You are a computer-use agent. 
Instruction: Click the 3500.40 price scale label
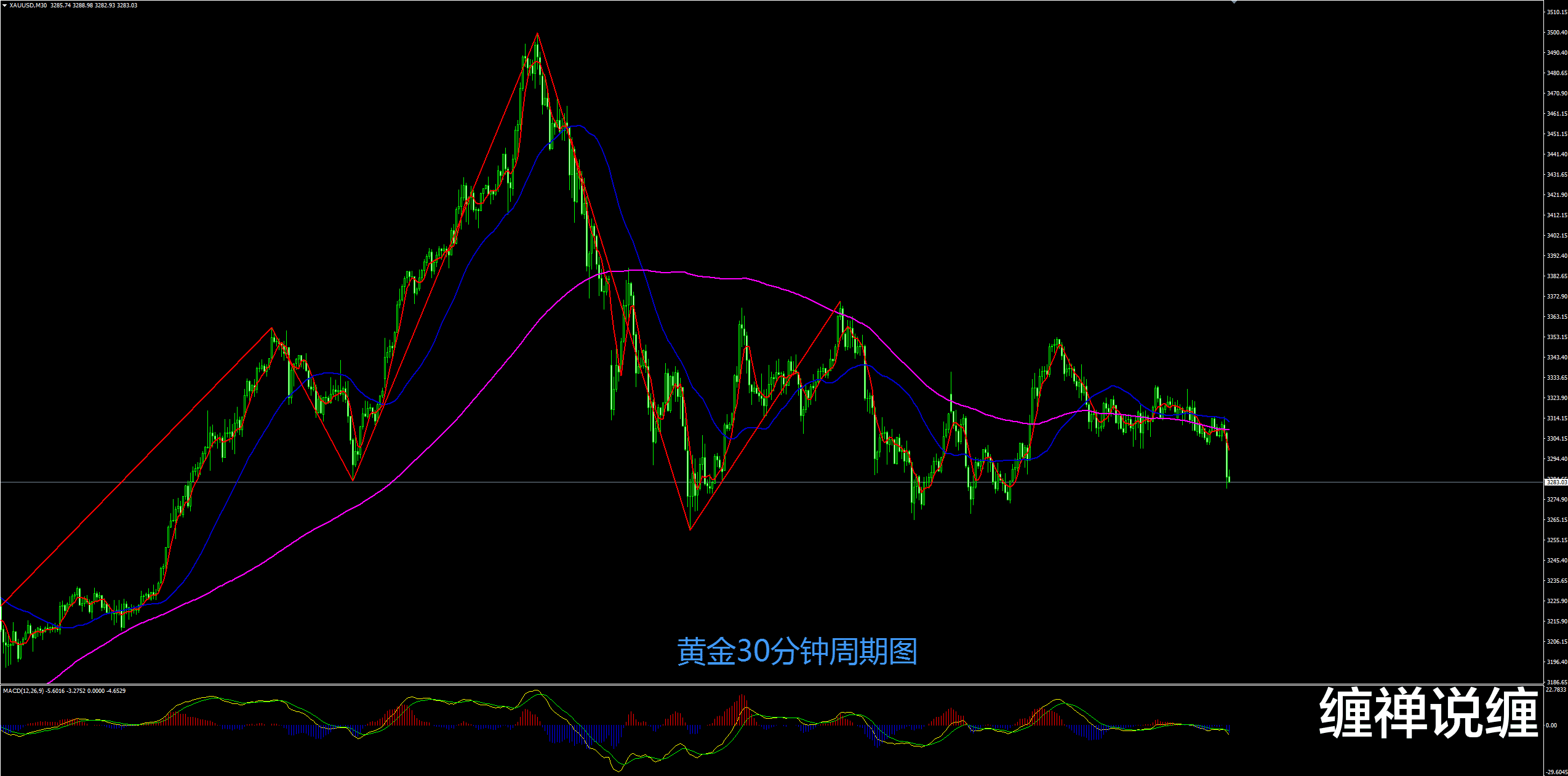1557,32
